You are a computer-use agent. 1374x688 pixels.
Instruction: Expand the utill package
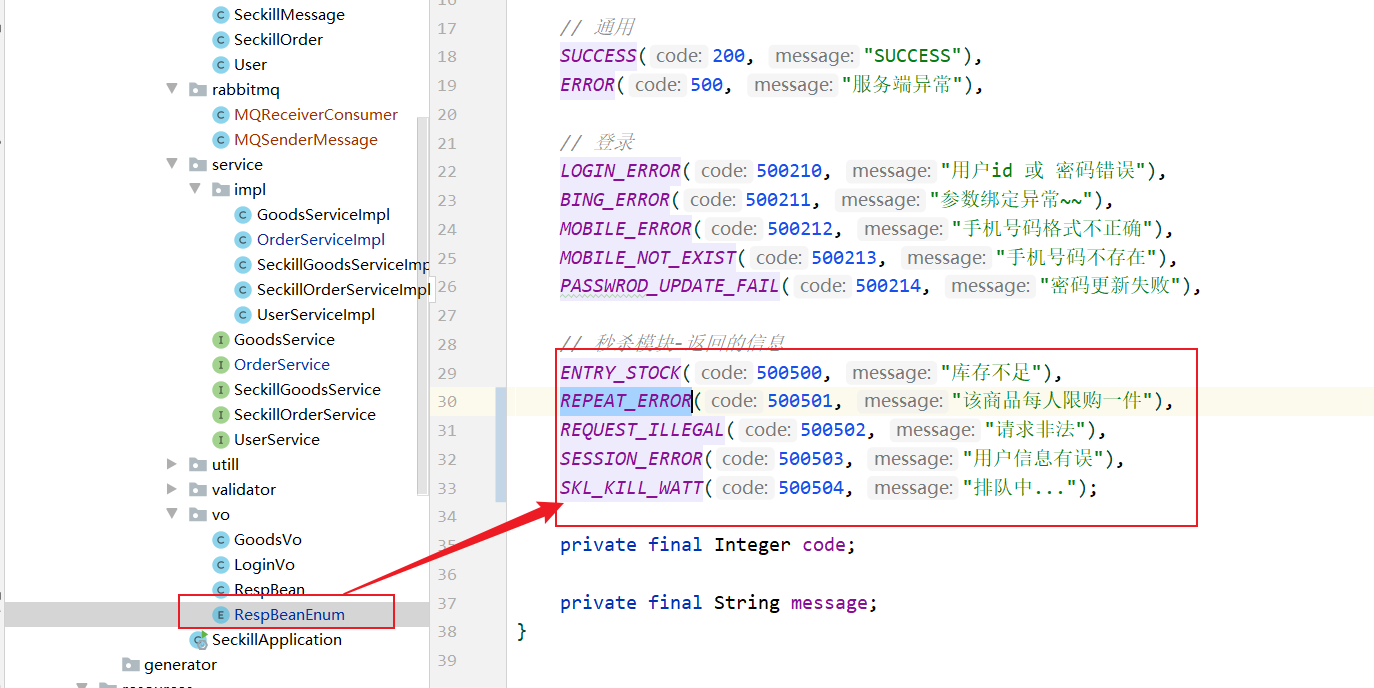[173, 464]
